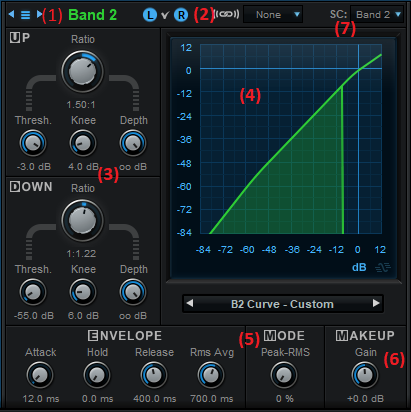Screen dimensions: 411x412
Task: Toggle the DOWN section's D button
Action: coord(15,187)
